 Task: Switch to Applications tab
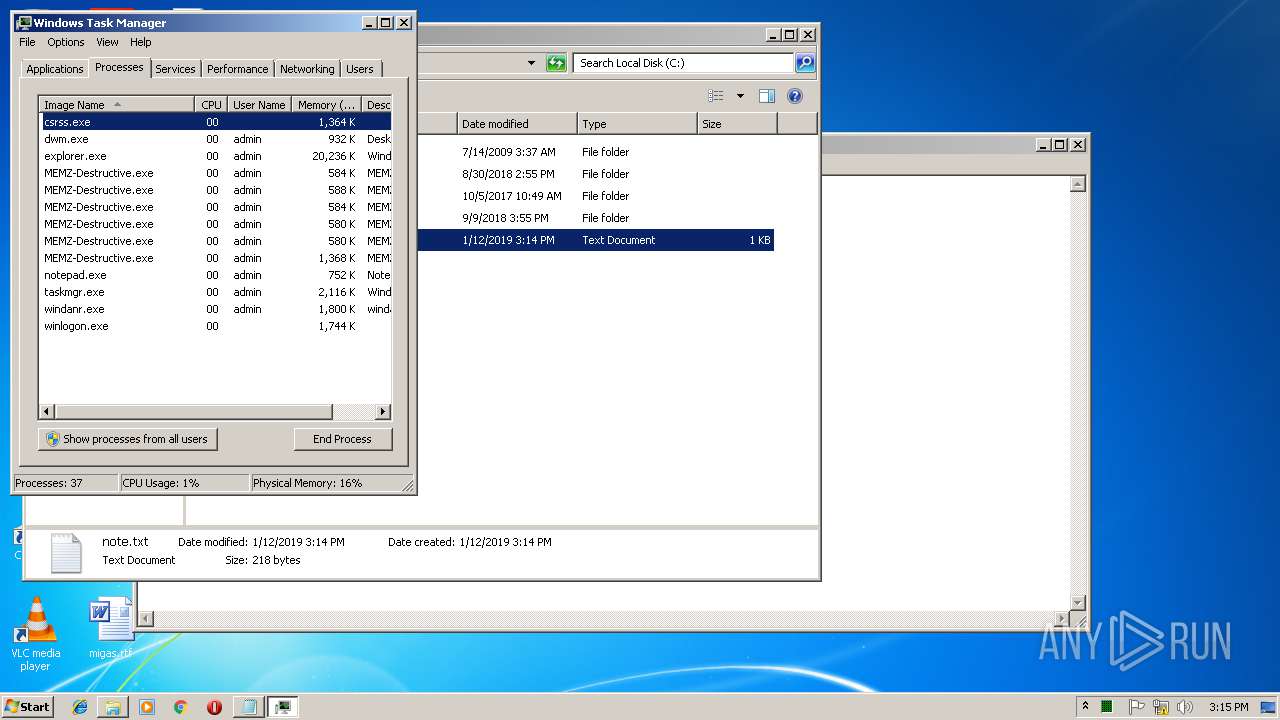click(55, 69)
